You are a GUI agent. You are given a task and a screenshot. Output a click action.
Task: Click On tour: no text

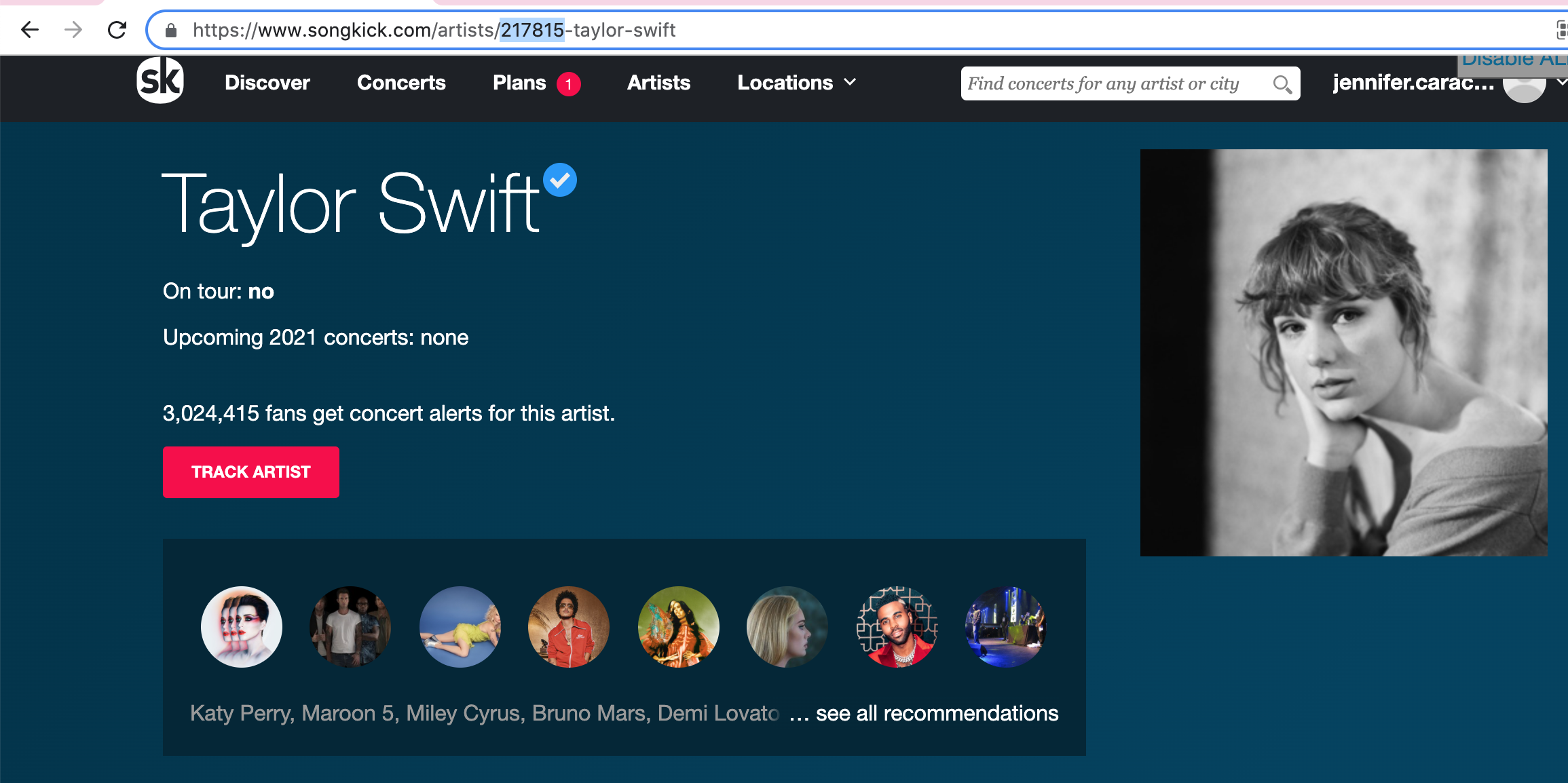click(x=219, y=291)
